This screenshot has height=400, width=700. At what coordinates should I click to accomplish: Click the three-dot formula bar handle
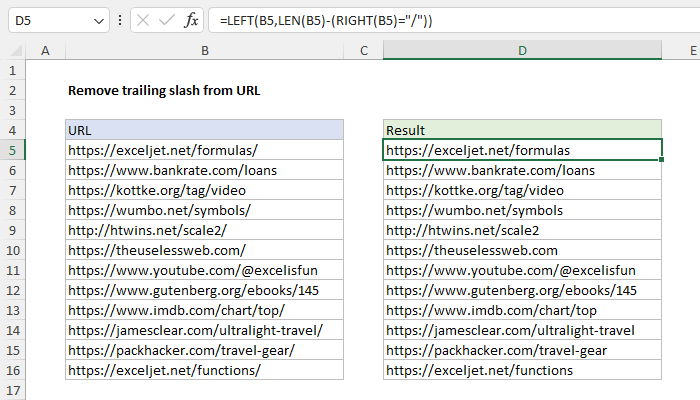click(x=120, y=21)
